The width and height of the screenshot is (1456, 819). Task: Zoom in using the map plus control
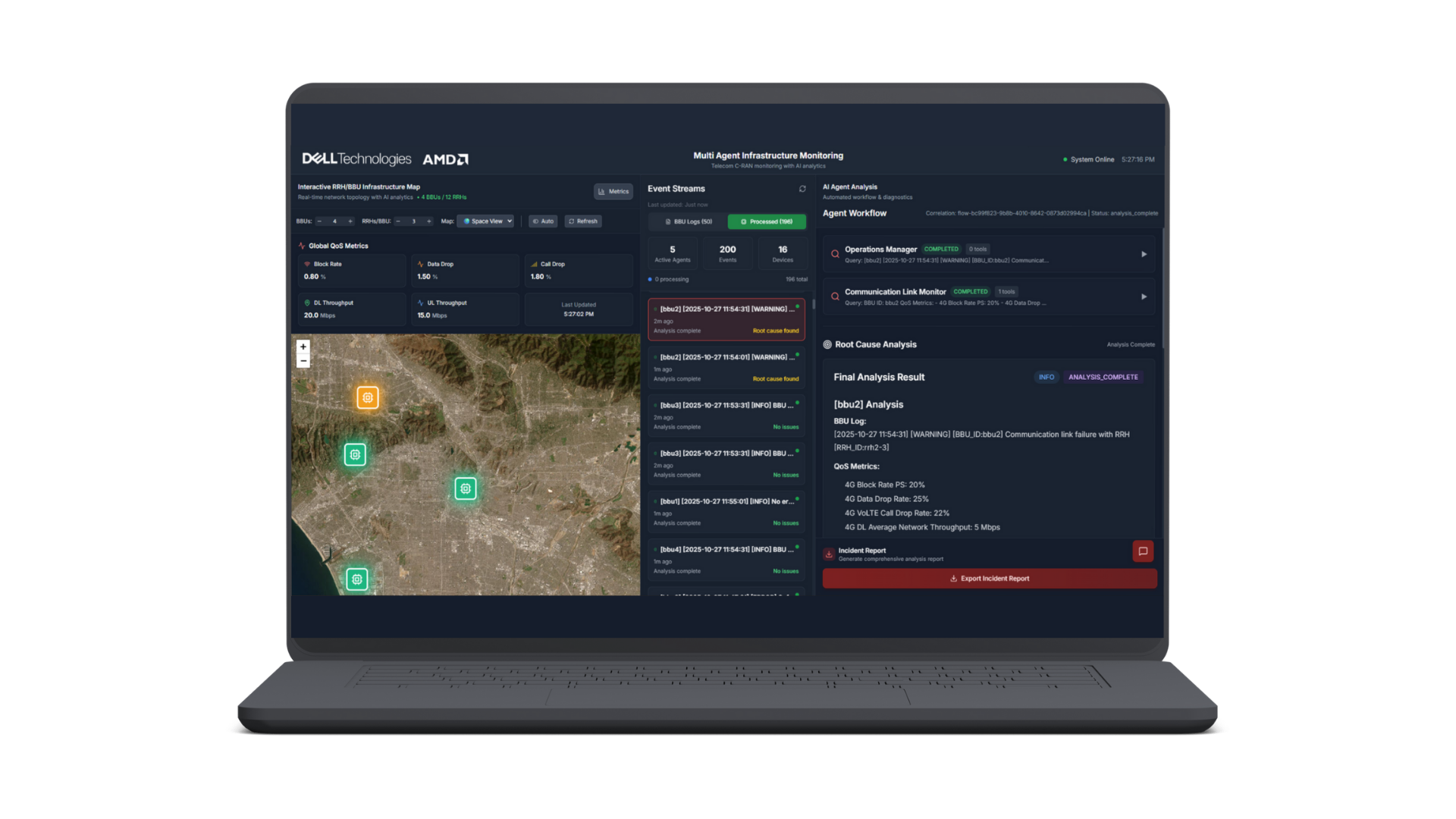pos(303,347)
